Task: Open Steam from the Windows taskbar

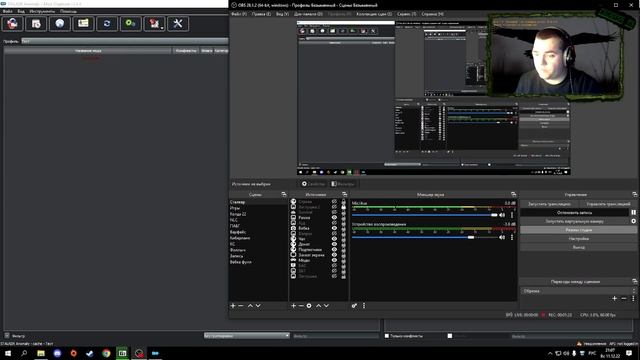Action: 90,353
